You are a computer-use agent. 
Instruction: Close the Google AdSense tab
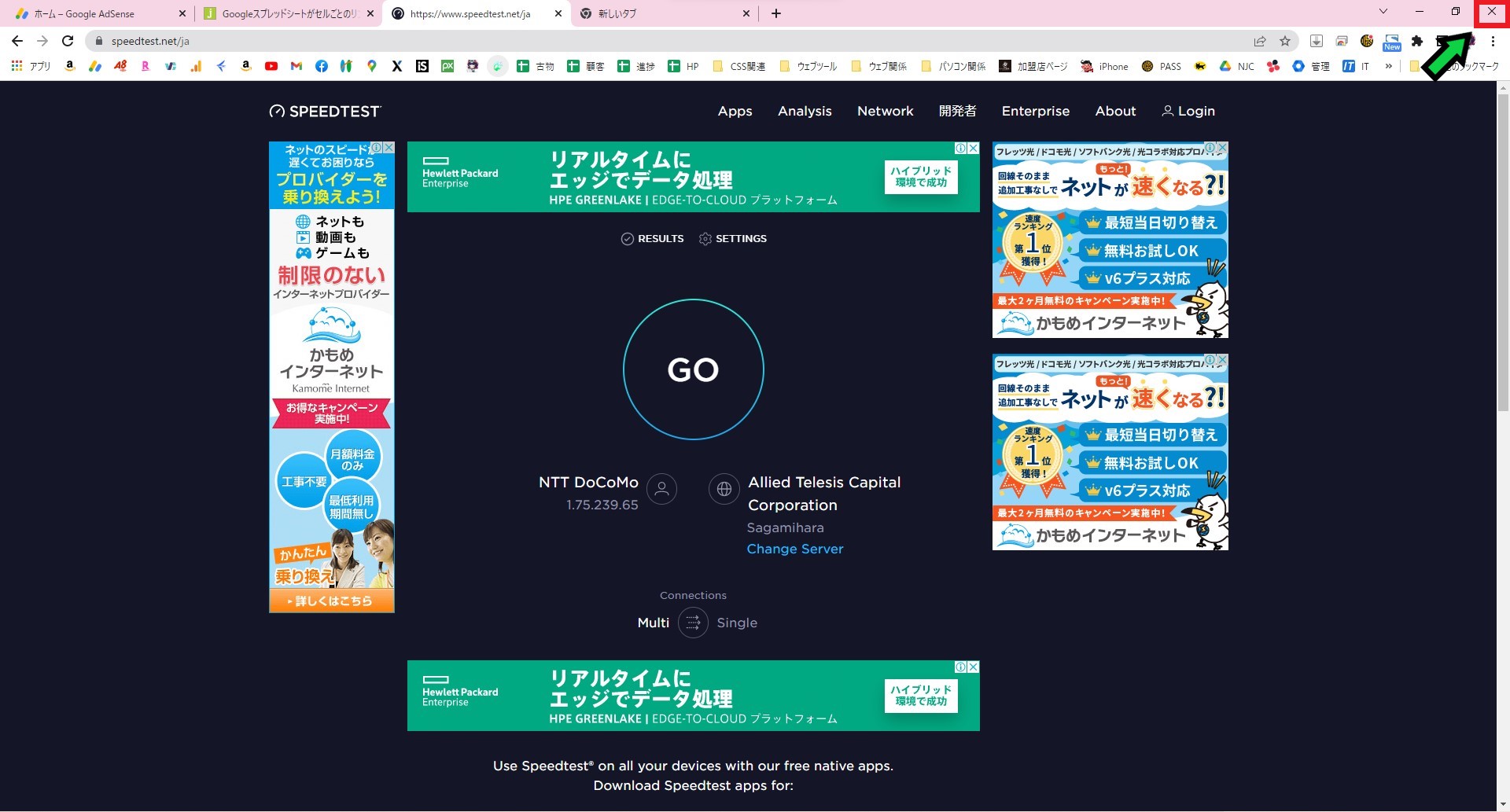[x=182, y=13]
